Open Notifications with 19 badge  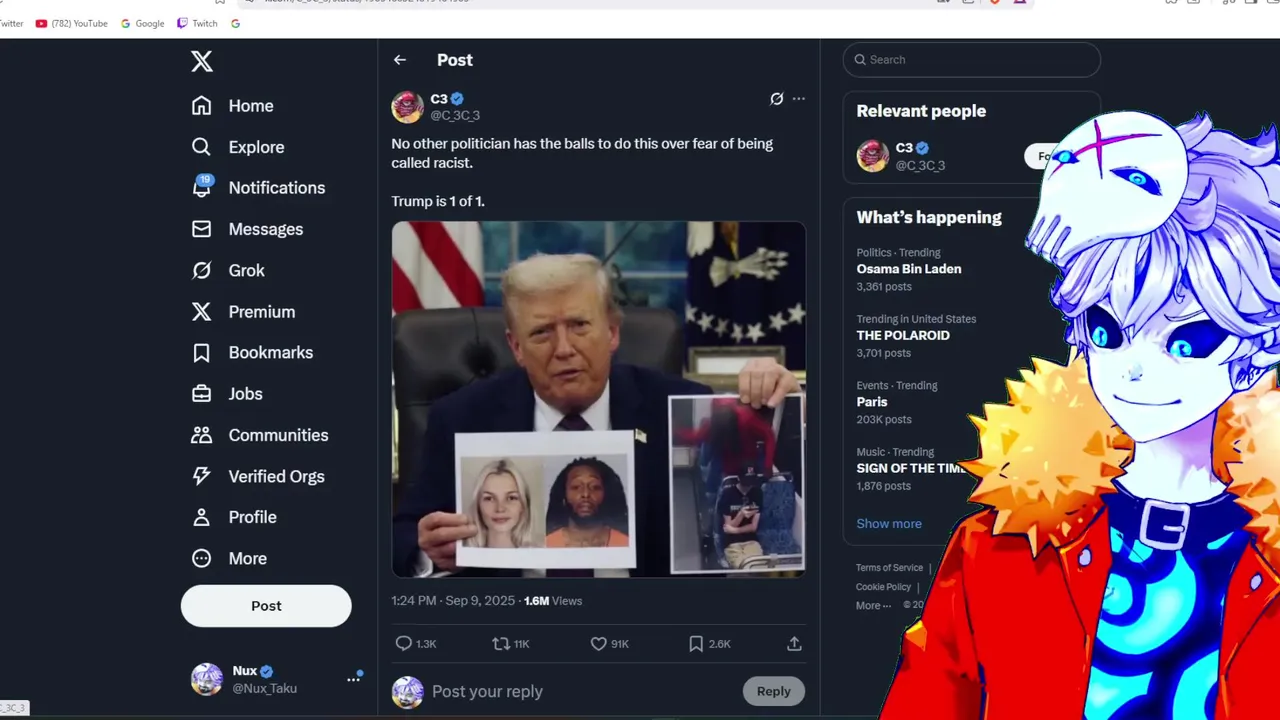pyautogui.click(x=258, y=188)
